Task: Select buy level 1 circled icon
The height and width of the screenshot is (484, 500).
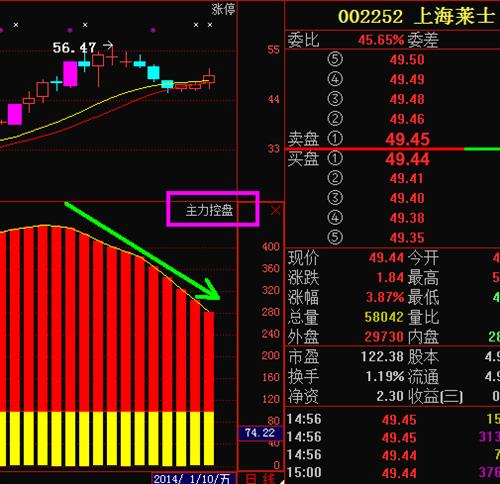Action: pos(335,158)
